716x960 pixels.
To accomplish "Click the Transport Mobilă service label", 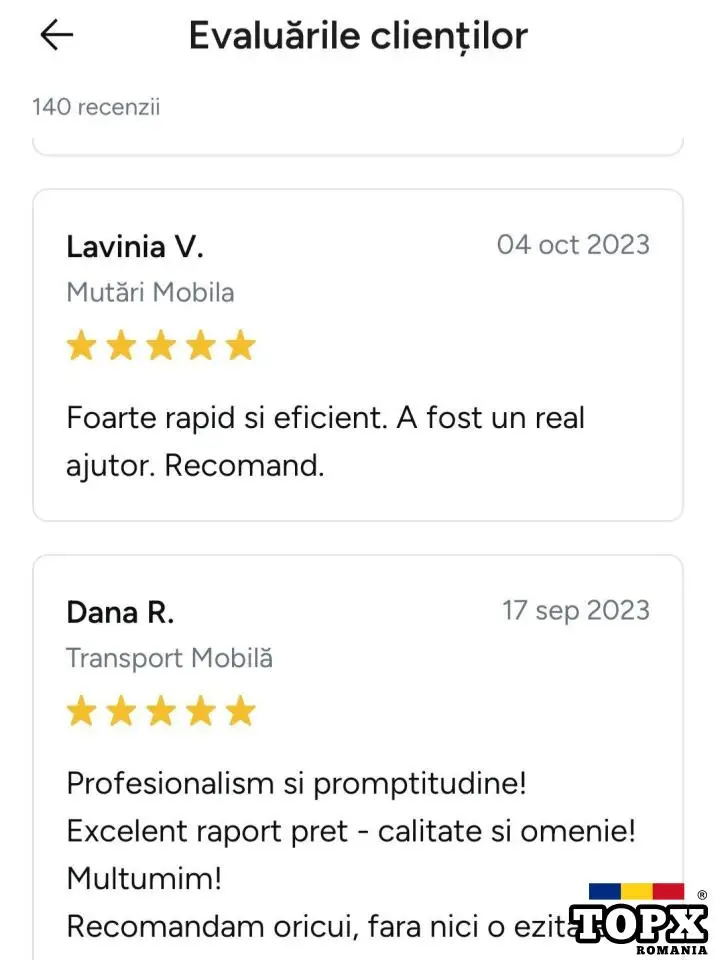I will 169,658.
